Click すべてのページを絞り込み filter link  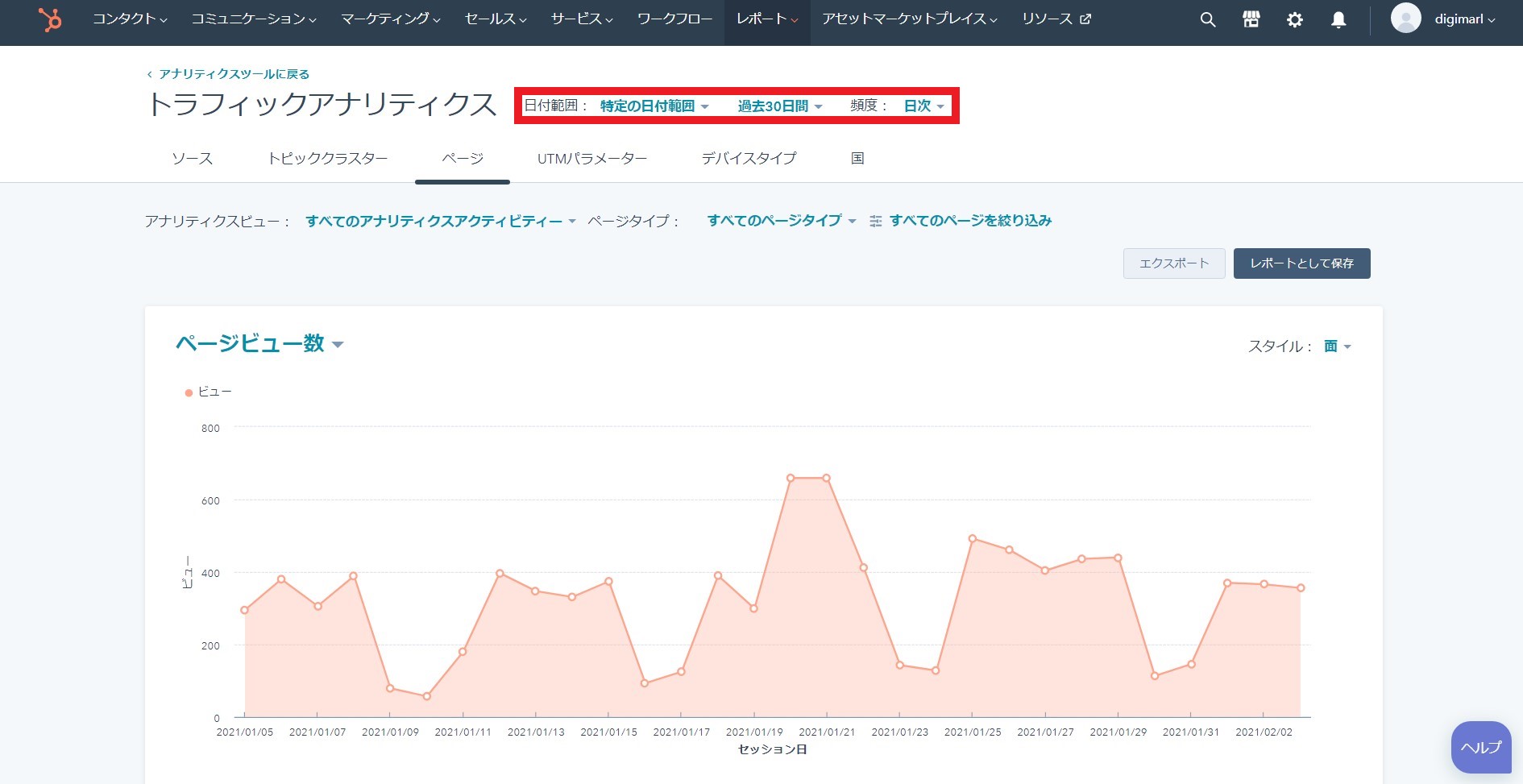click(970, 221)
